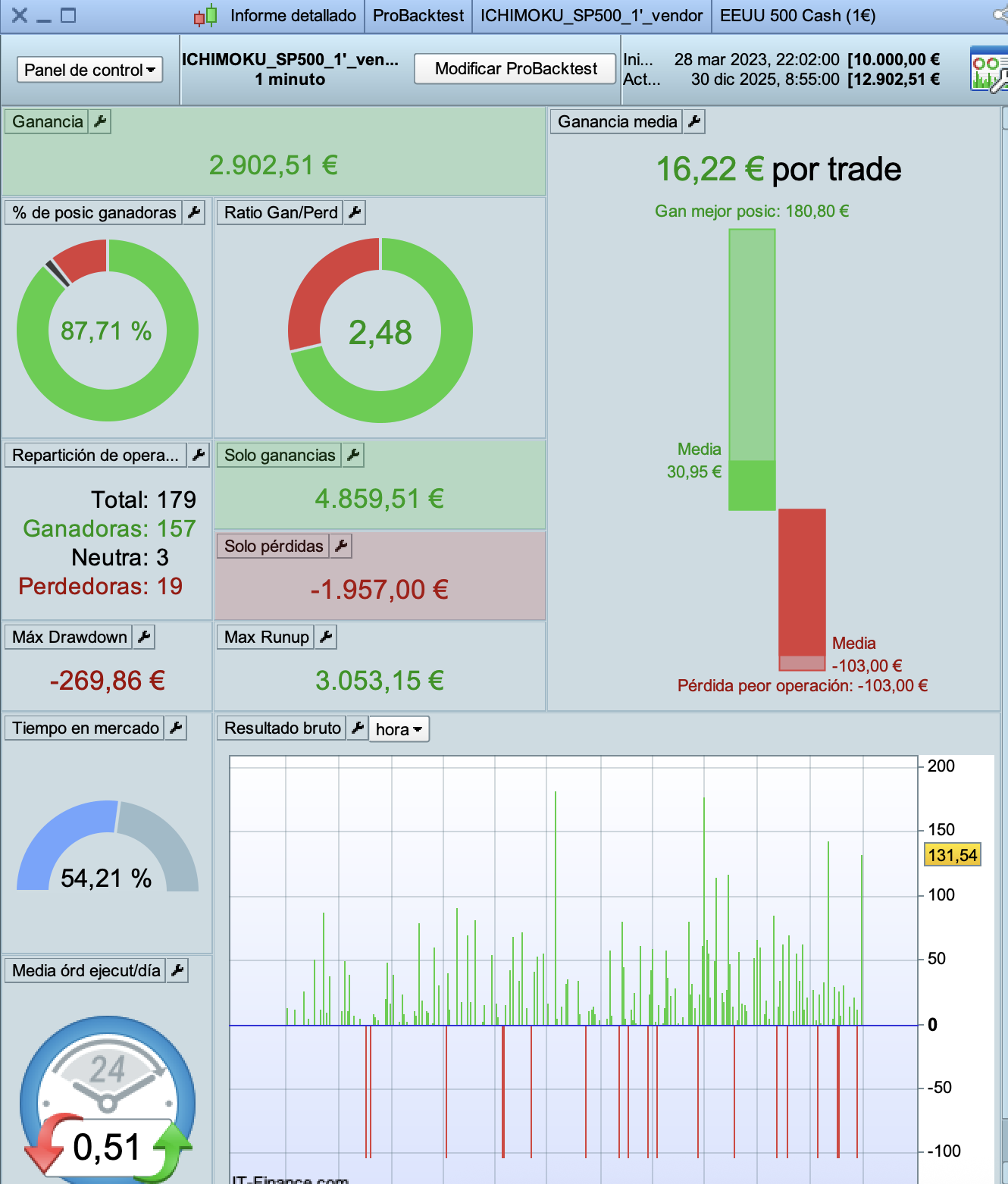Click the statistics report icon at top right
The image size is (1008, 1184).
pos(989,70)
